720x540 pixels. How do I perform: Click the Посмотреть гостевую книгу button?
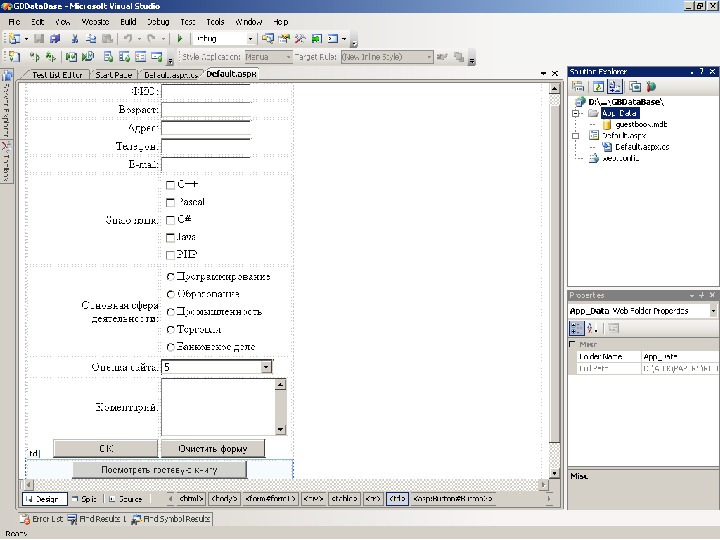click(x=159, y=470)
